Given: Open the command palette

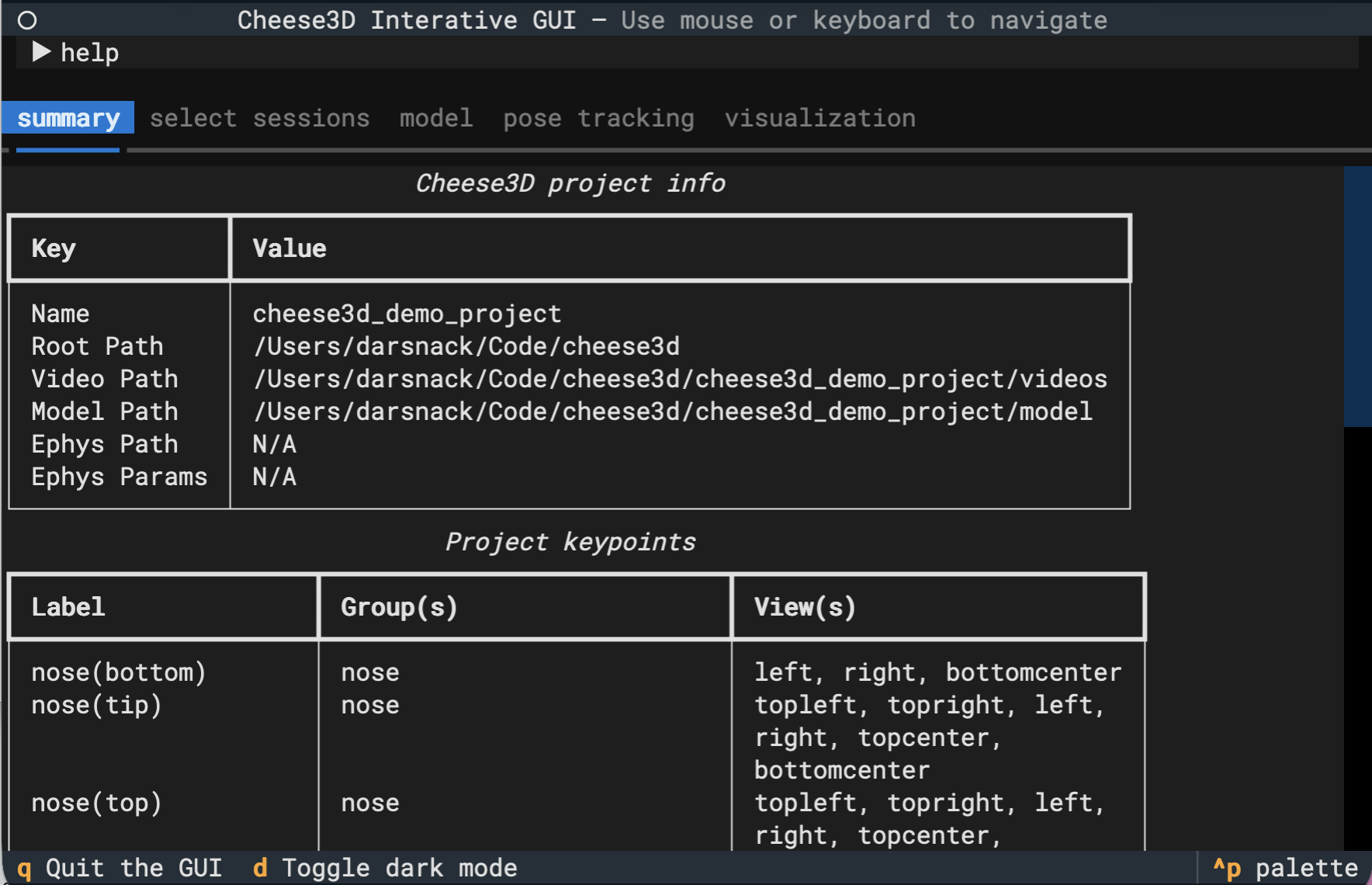Looking at the screenshot, I should coord(1281,868).
